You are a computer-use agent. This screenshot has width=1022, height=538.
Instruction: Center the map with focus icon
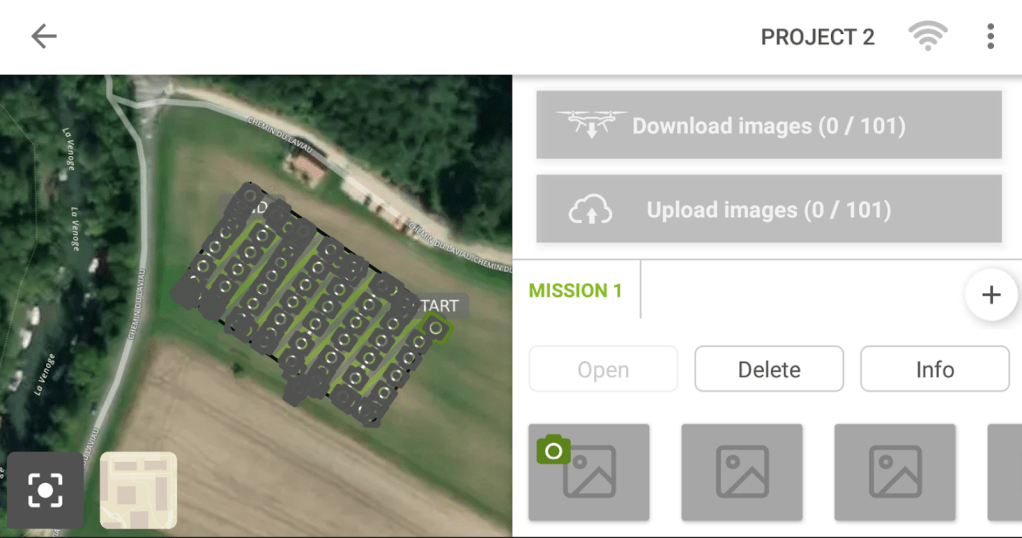45,490
